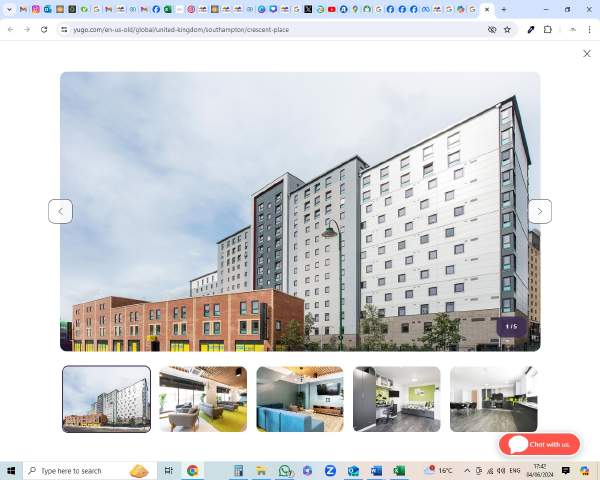This screenshot has height=480, width=600.
Task: Select the kitchen thumbnail
Action: 493,398
